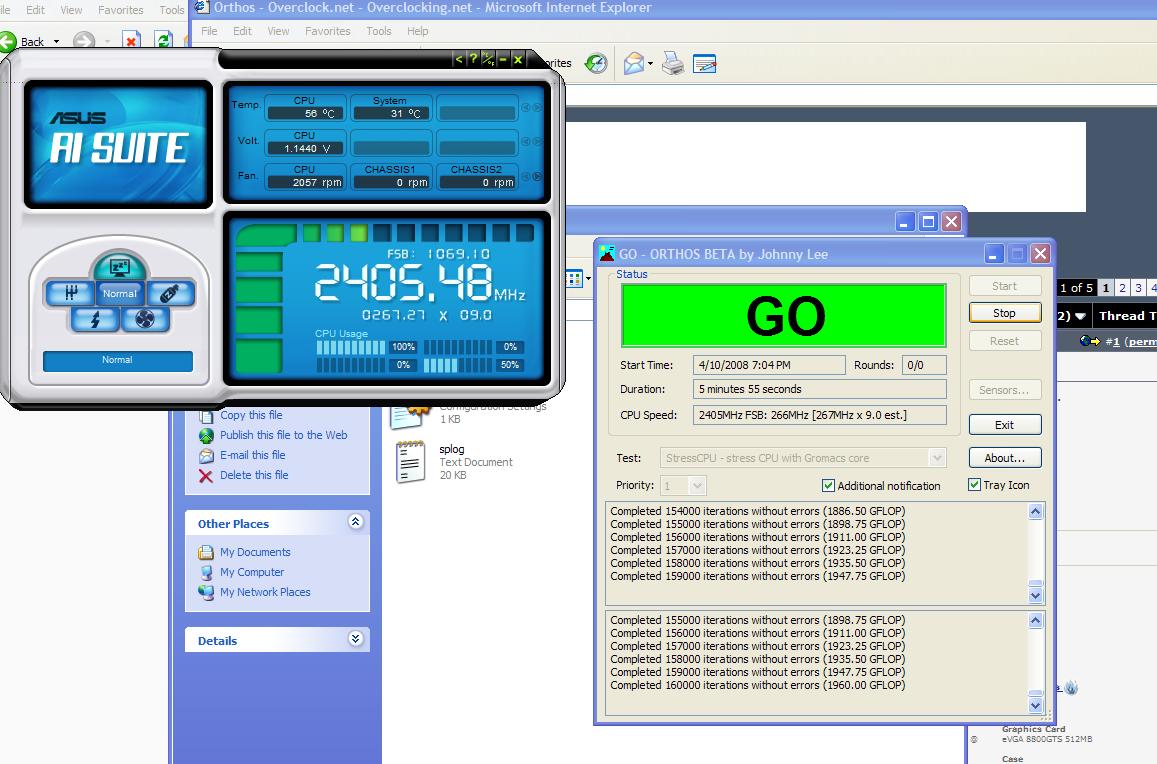Screen dimensions: 1157x764
Task: Click the Print icon in IE toolbar
Action: tap(672, 63)
